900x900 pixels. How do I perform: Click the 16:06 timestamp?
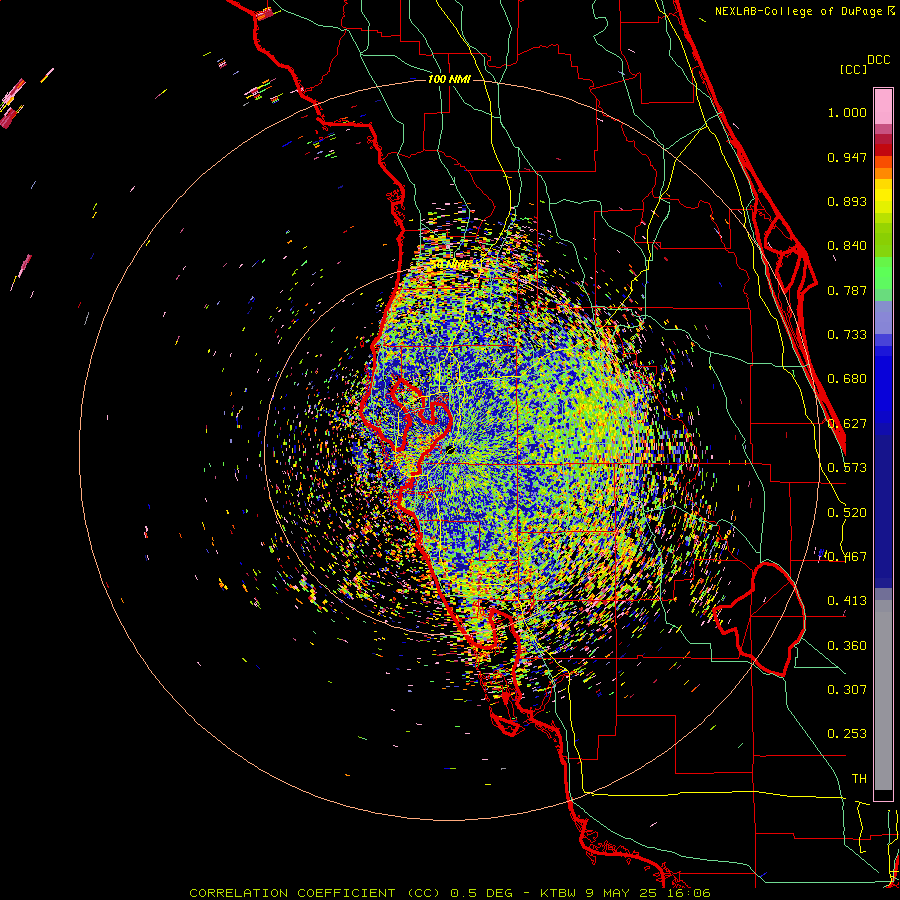point(690,893)
